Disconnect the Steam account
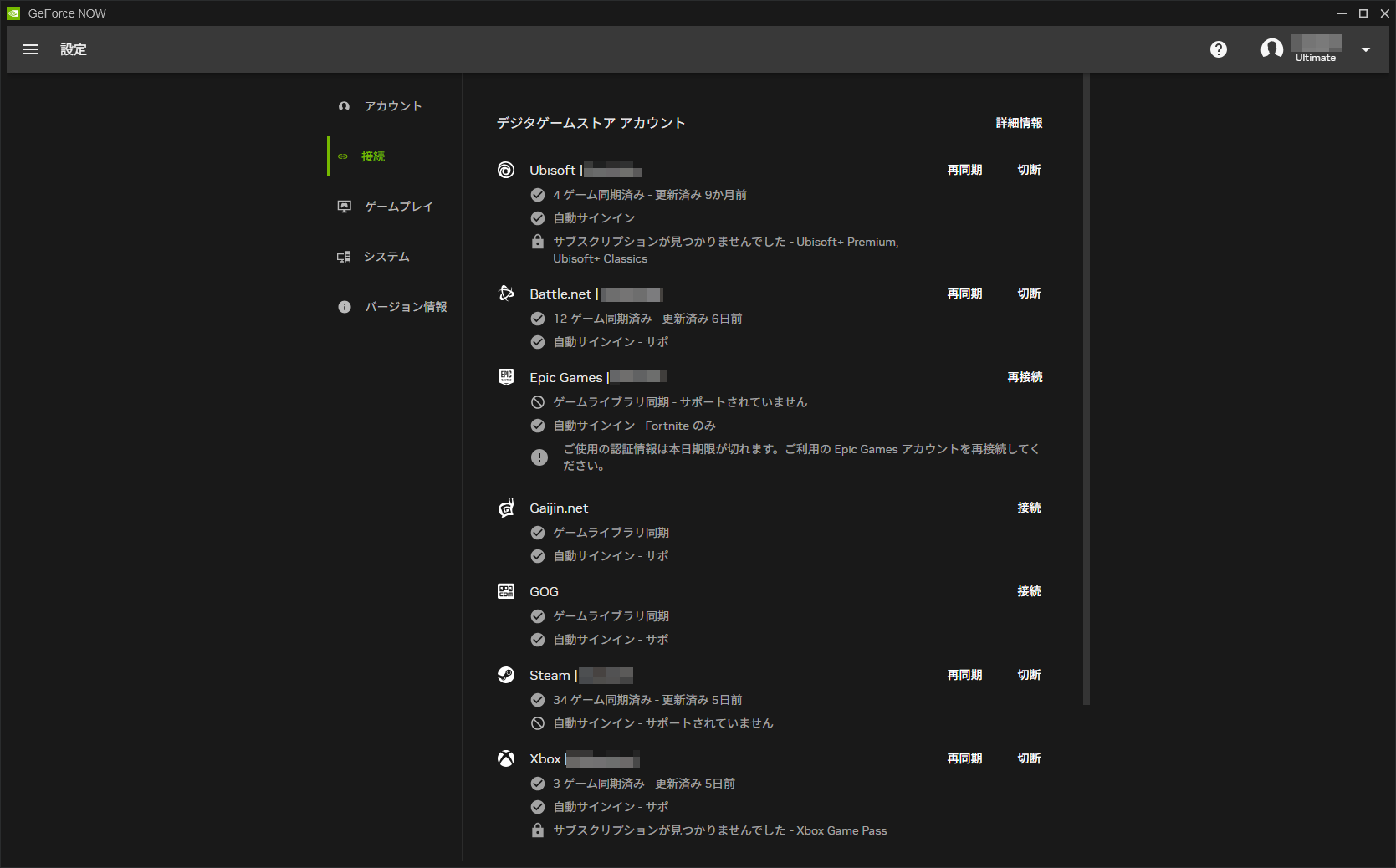This screenshot has height=868, width=1396. [1029, 675]
